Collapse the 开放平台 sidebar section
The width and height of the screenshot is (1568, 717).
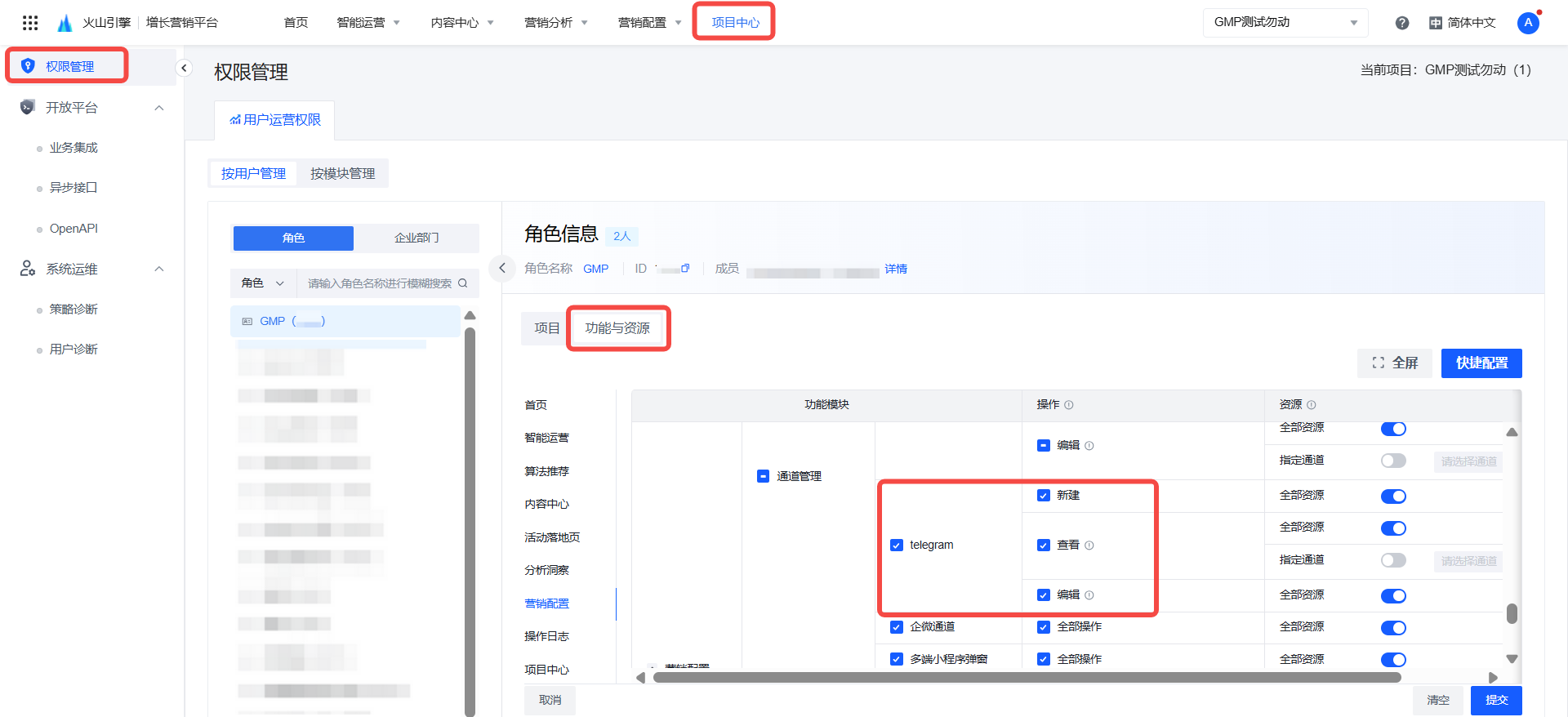[159, 108]
